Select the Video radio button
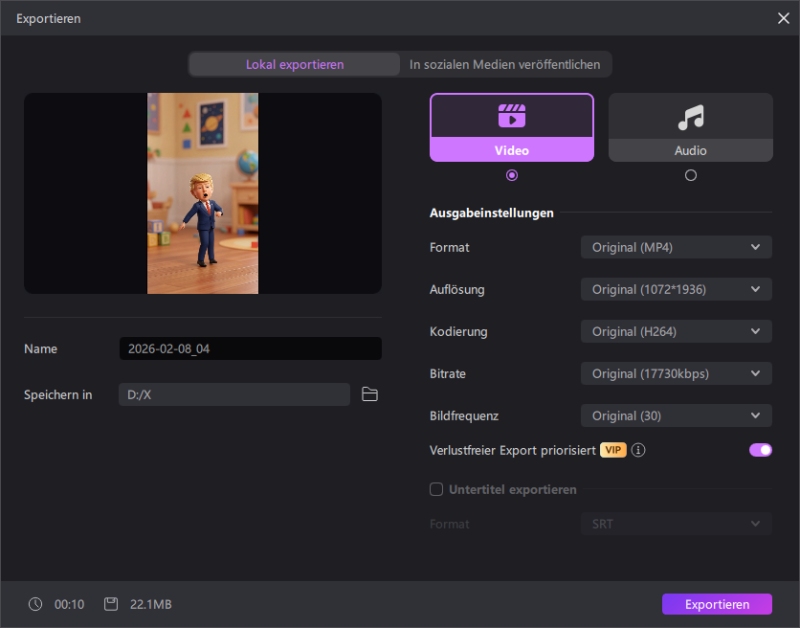 coord(512,175)
